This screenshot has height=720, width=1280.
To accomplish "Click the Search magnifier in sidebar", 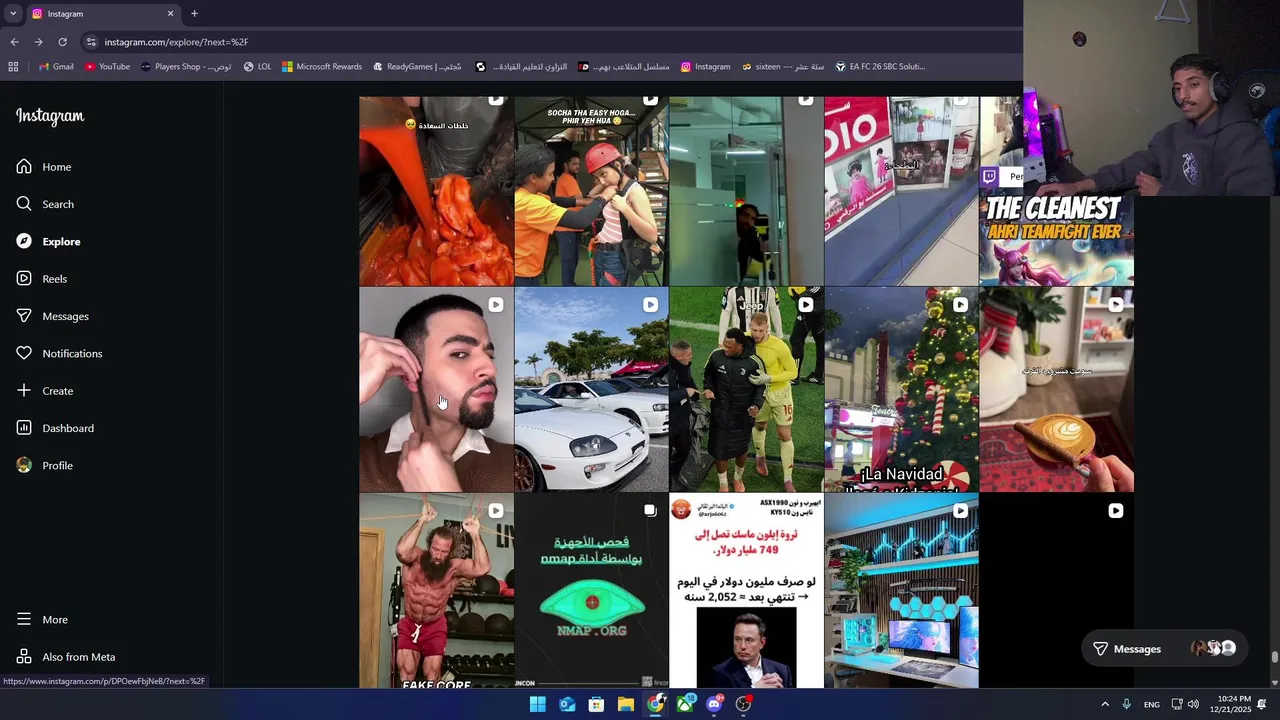I will (x=24, y=204).
